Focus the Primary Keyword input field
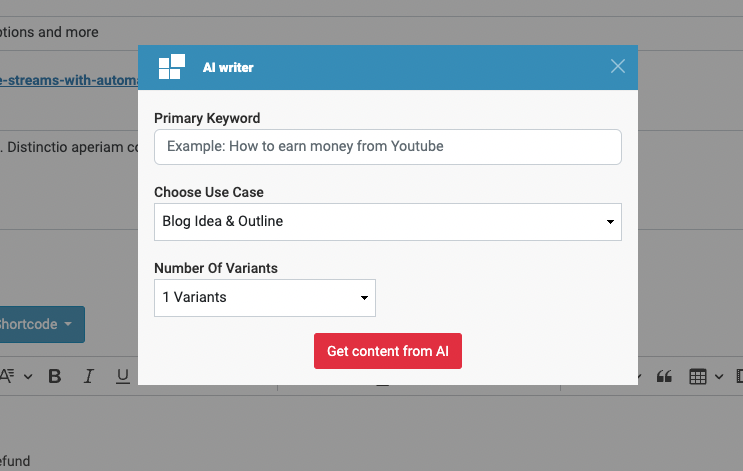 coord(388,147)
